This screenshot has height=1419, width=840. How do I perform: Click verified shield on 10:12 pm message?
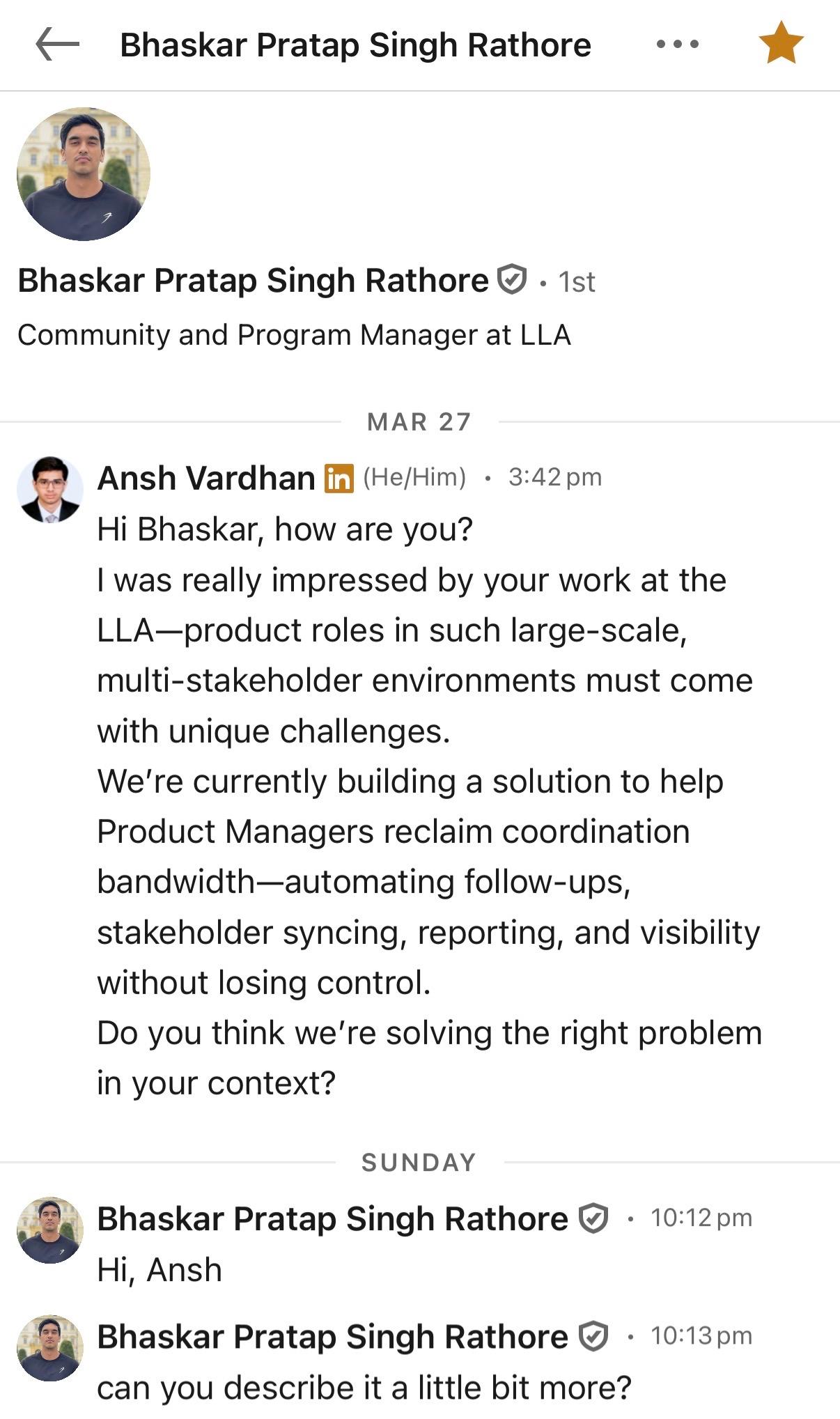(x=593, y=1219)
